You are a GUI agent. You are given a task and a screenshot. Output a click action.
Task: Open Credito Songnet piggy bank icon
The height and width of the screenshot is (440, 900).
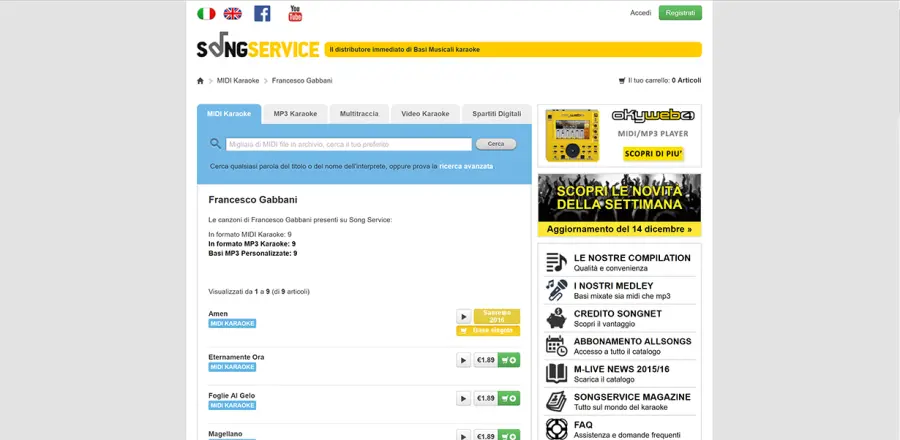point(556,318)
